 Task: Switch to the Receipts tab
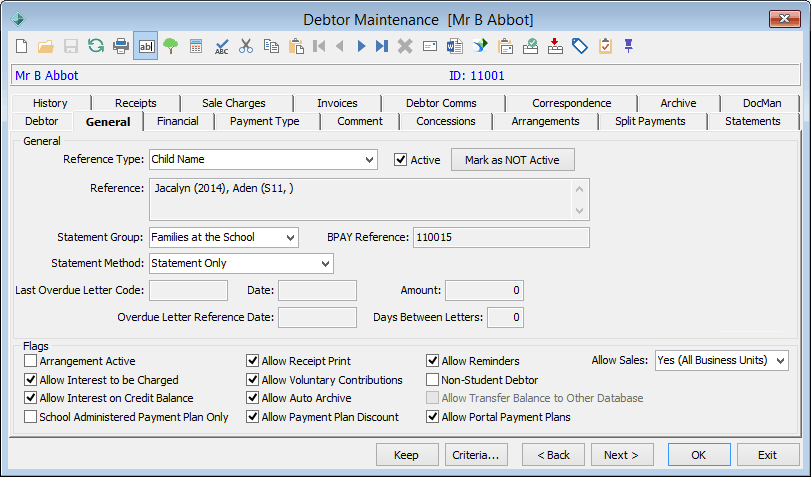136,103
